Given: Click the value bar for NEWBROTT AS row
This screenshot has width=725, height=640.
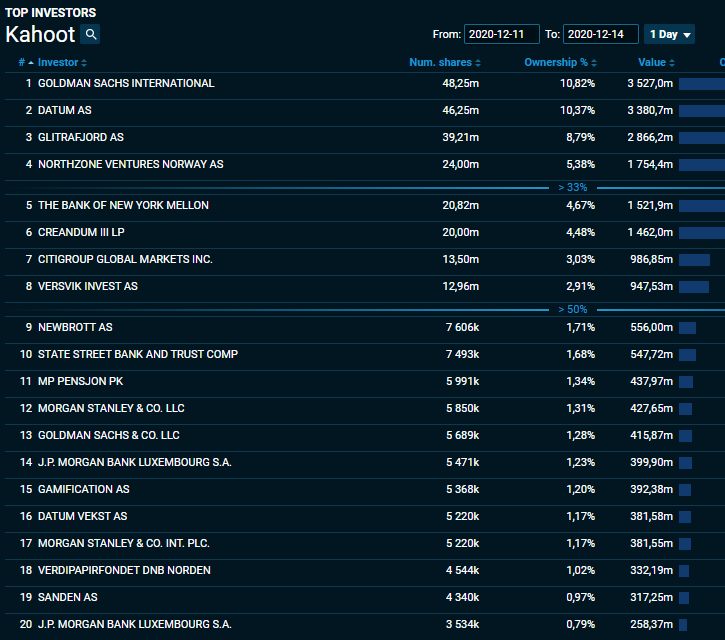Looking at the screenshot, I should 688,328.
